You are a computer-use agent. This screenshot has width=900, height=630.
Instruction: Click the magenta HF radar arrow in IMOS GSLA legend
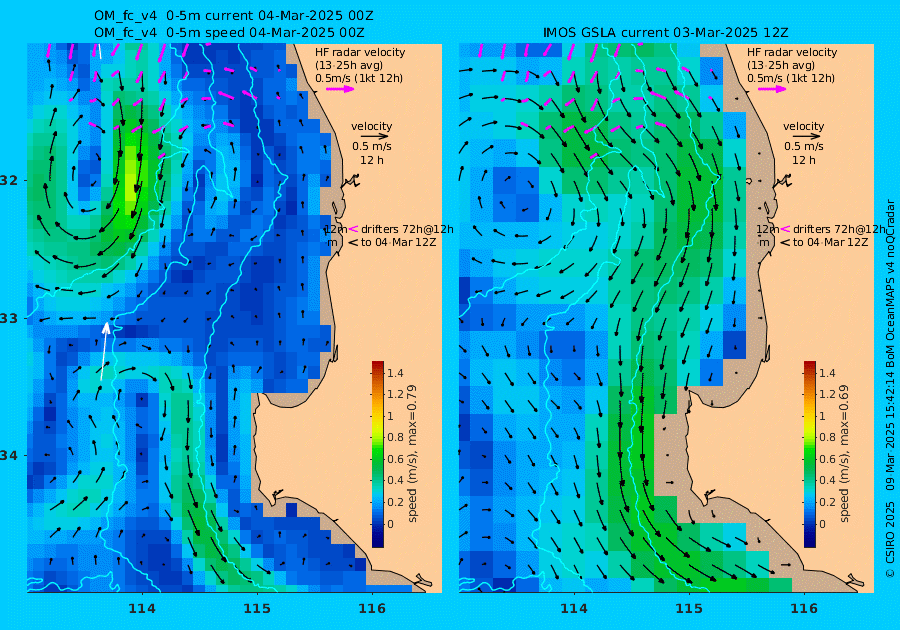(x=773, y=89)
